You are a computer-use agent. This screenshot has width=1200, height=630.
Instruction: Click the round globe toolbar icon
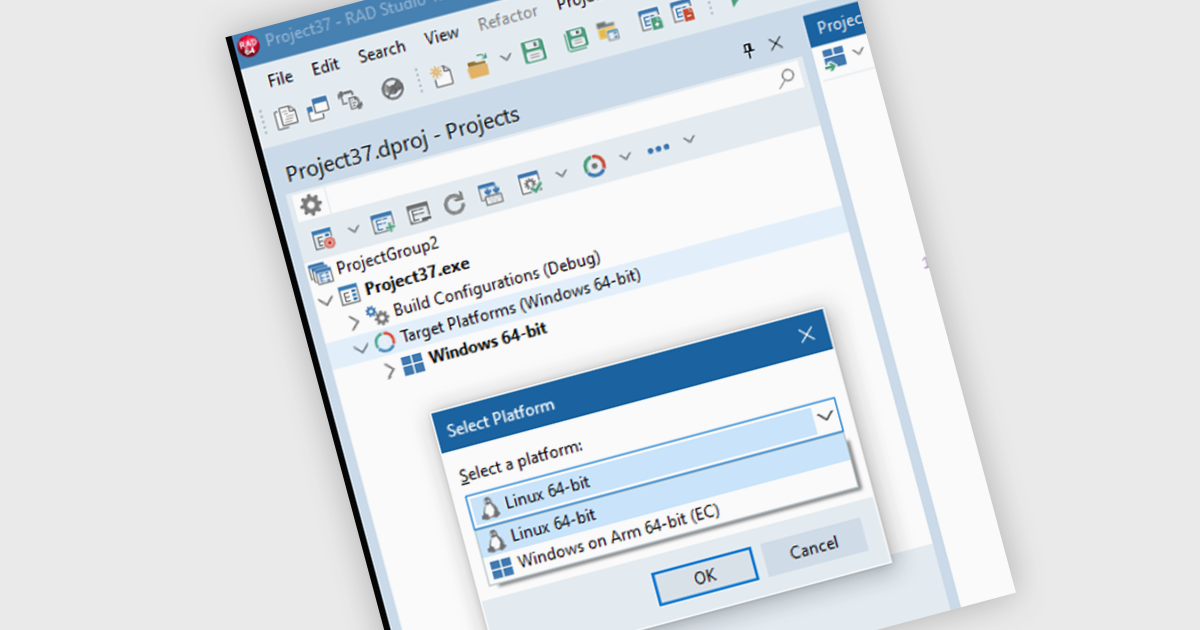coord(392,89)
